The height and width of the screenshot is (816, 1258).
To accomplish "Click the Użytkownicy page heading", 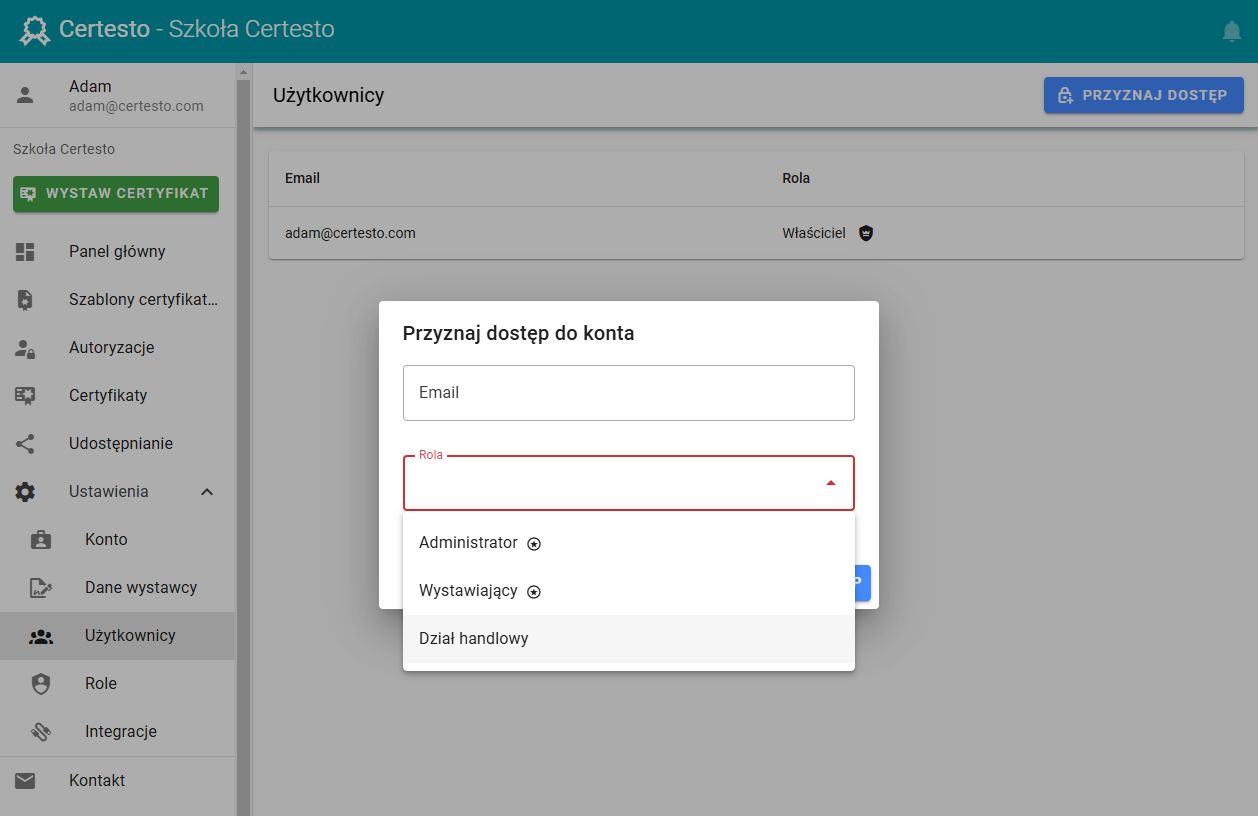I will pos(328,96).
